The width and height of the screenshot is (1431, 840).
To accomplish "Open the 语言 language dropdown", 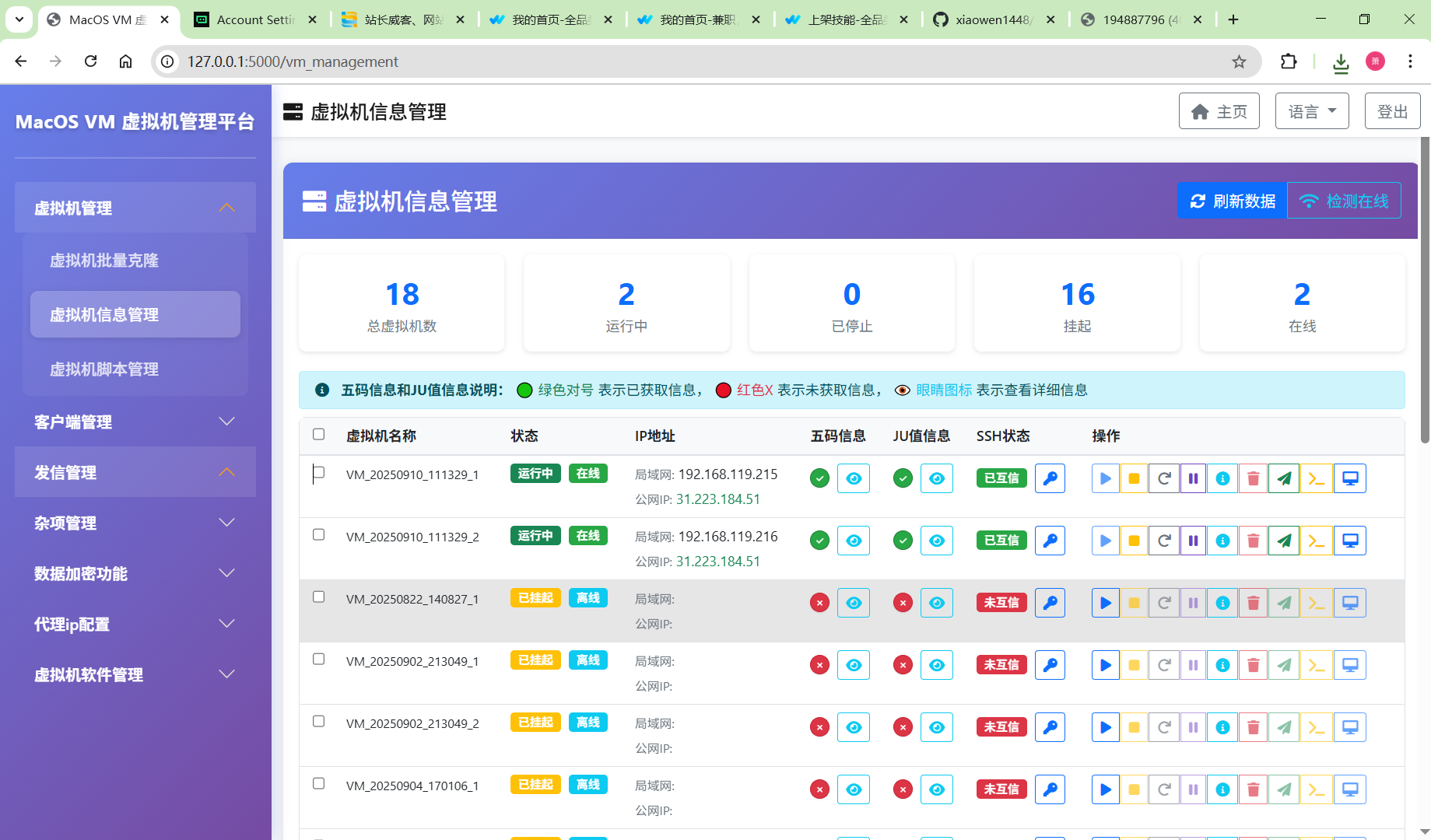I will [x=1311, y=111].
